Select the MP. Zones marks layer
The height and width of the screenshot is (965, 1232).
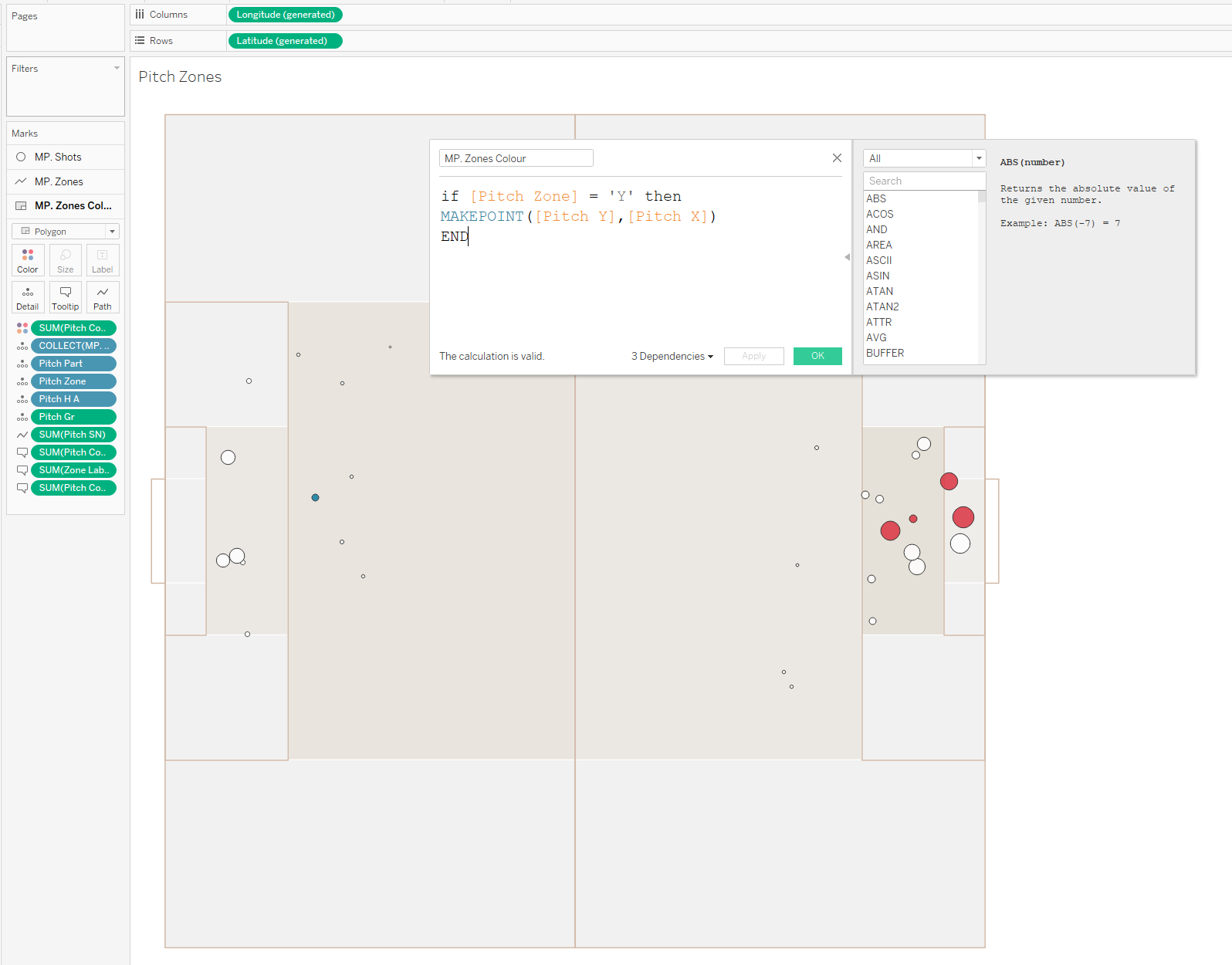click(x=59, y=182)
